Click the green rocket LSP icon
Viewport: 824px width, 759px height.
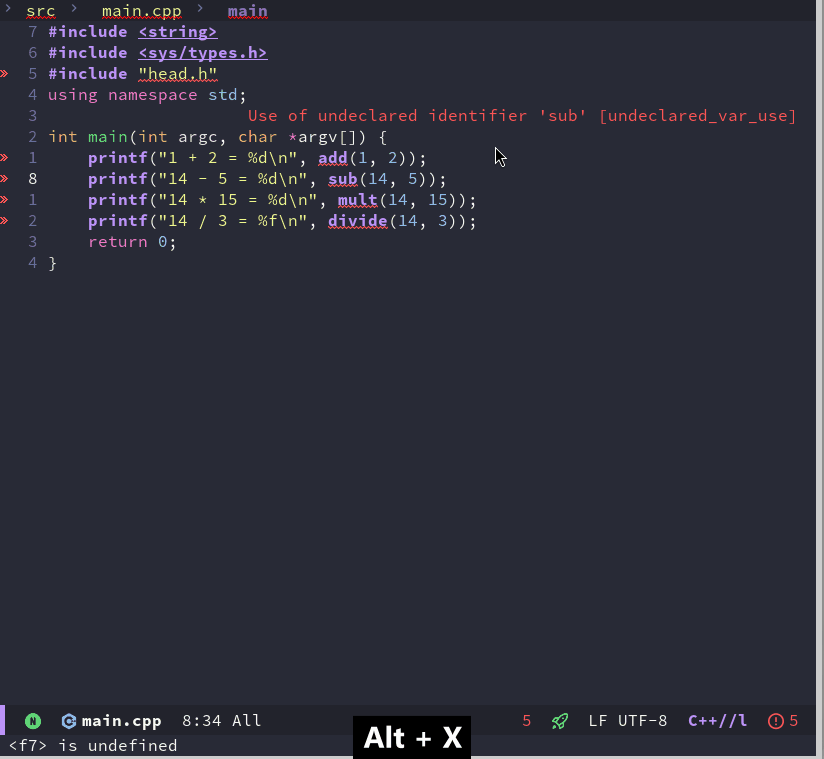(560, 721)
